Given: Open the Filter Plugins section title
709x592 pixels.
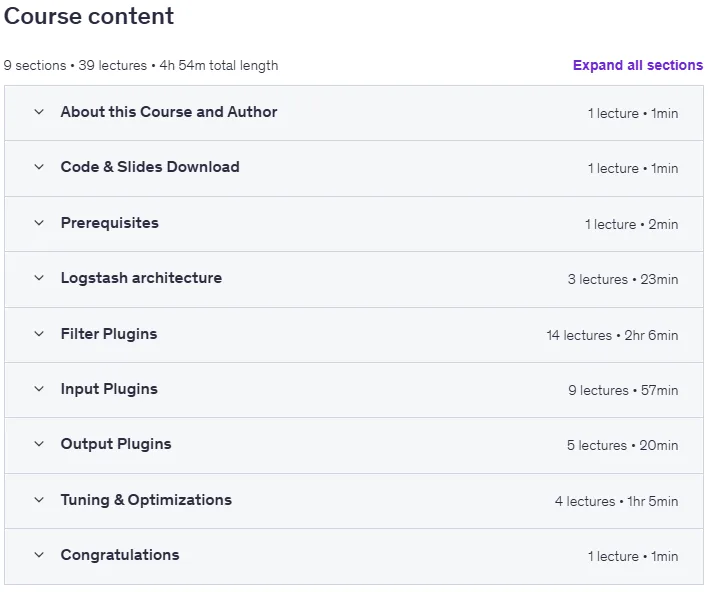Looking at the screenshot, I should 109,334.
